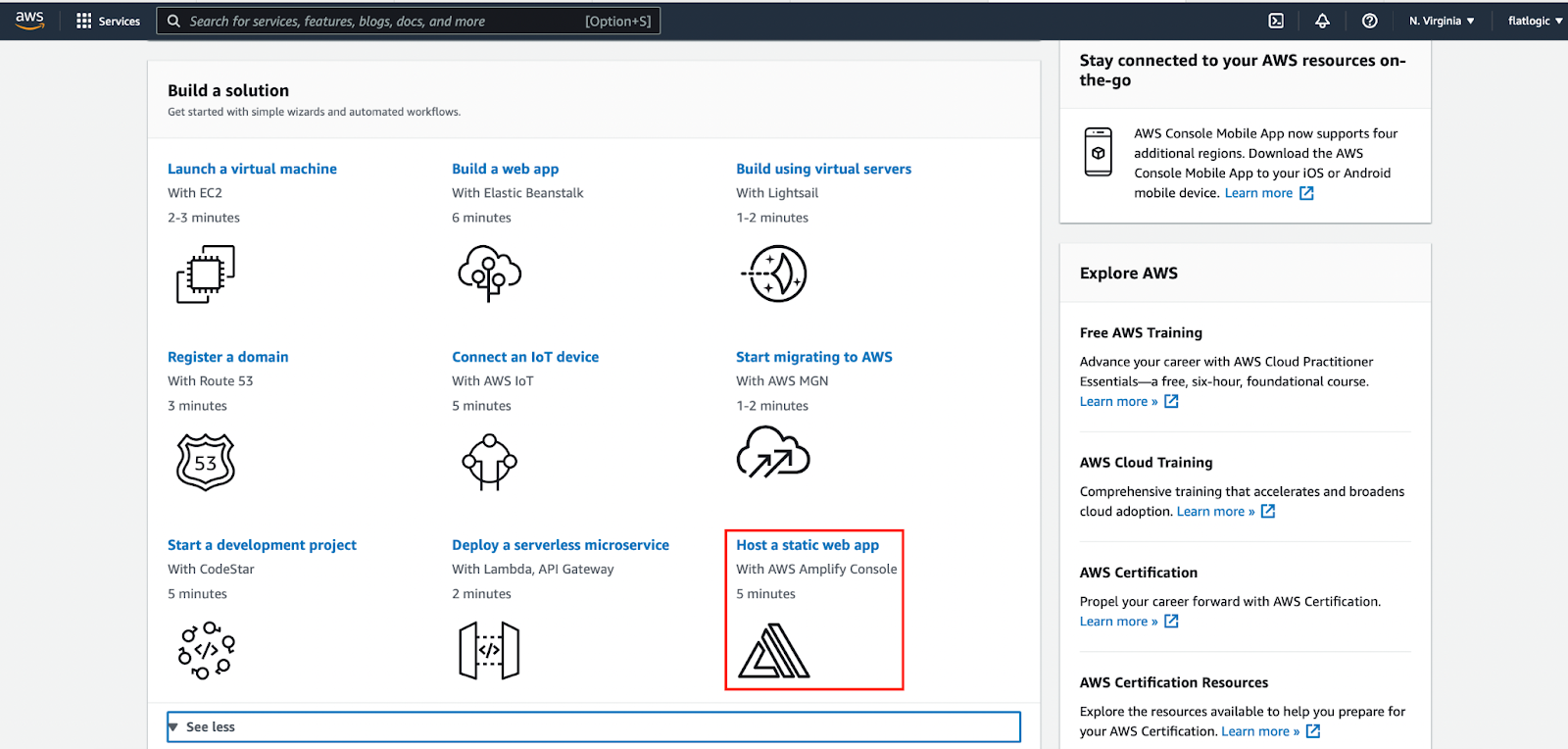Image resolution: width=1568 pixels, height=749 pixels.
Task: Click Learn more under Free AWS Training
Action: pyautogui.click(x=1118, y=401)
